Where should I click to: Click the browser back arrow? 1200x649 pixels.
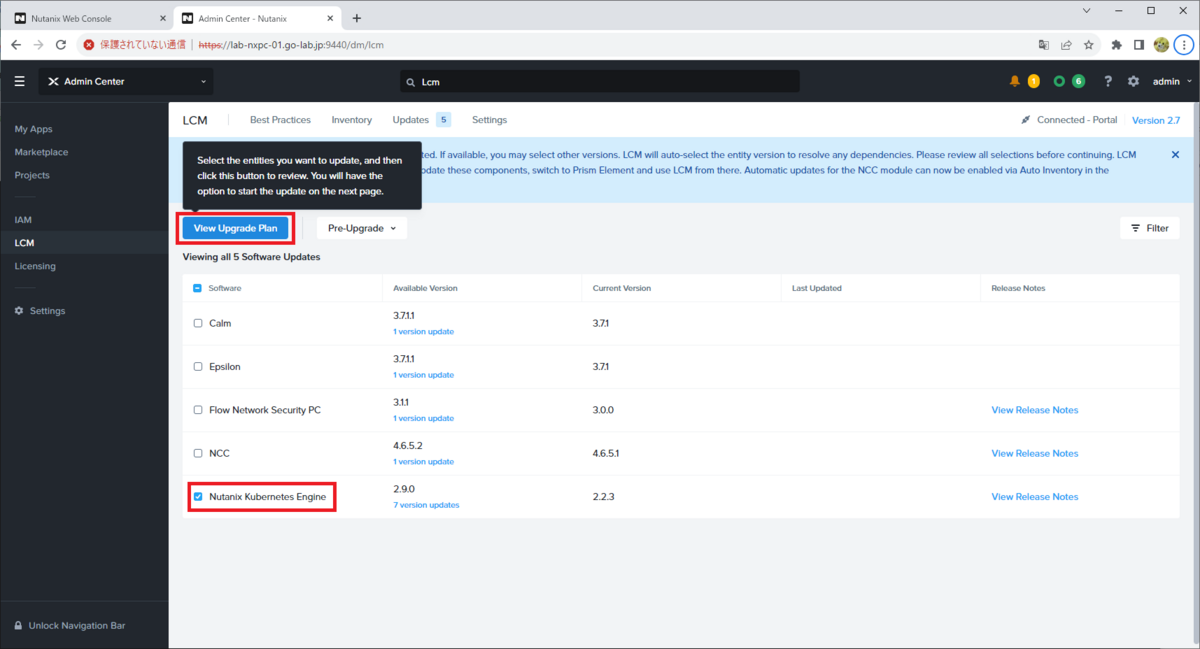click(16, 45)
